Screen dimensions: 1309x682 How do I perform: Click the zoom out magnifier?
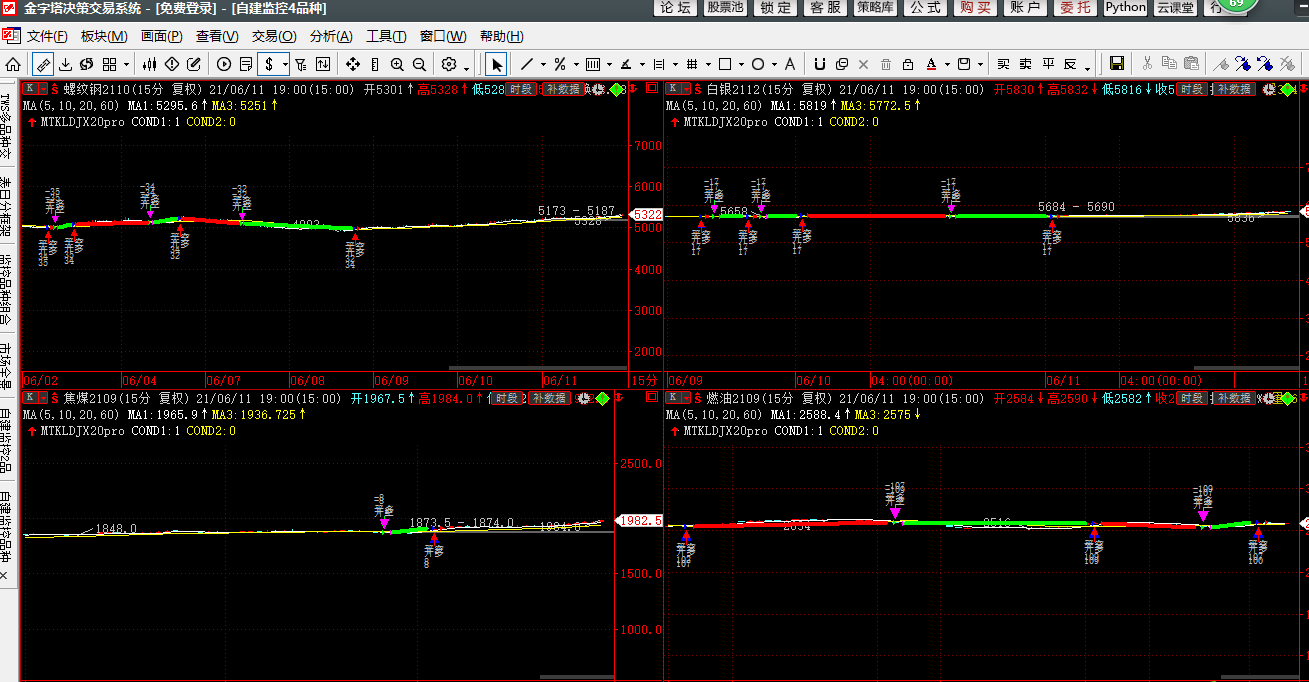(x=419, y=64)
